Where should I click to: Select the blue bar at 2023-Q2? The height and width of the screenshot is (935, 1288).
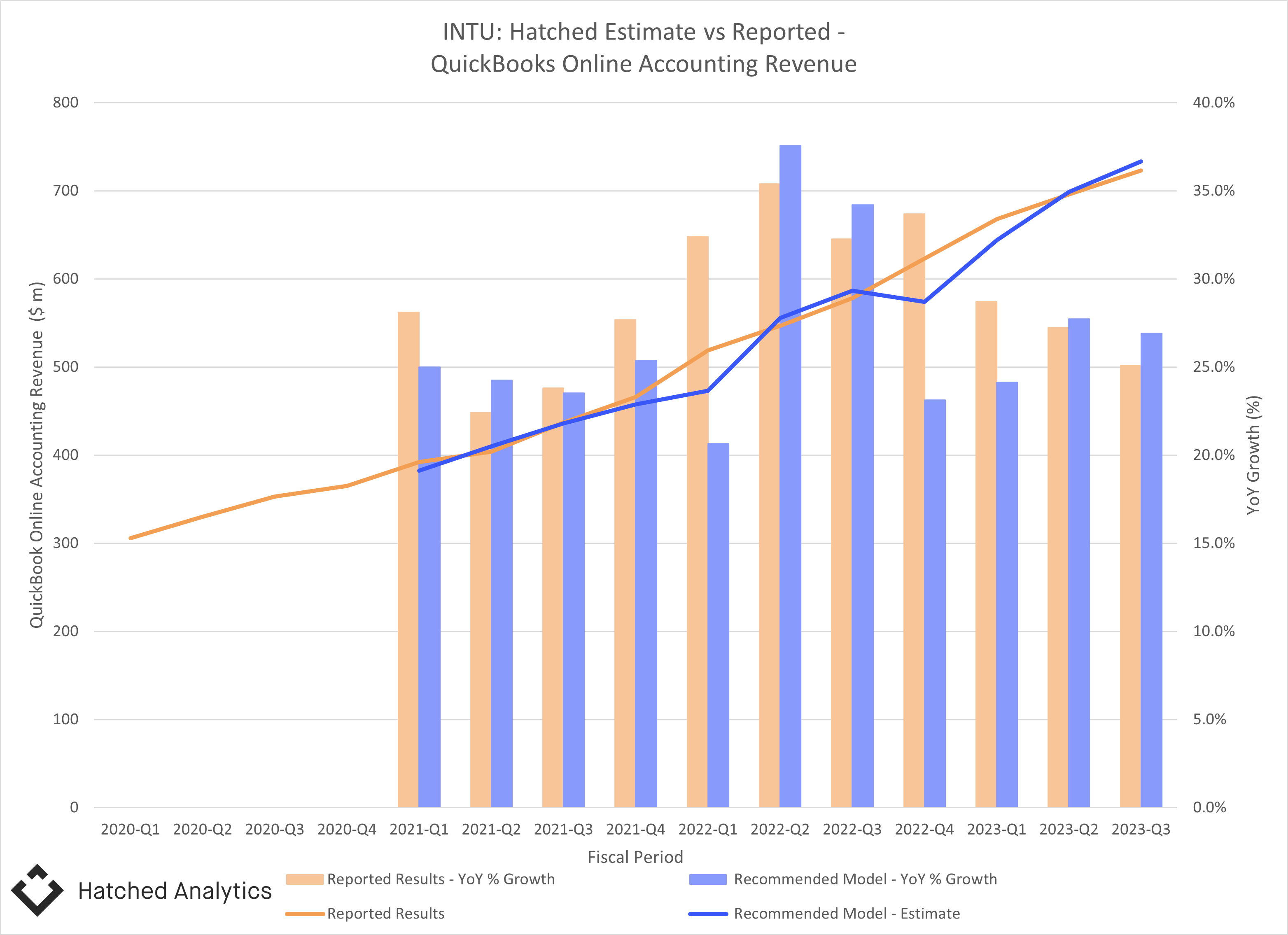tap(1079, 562)
